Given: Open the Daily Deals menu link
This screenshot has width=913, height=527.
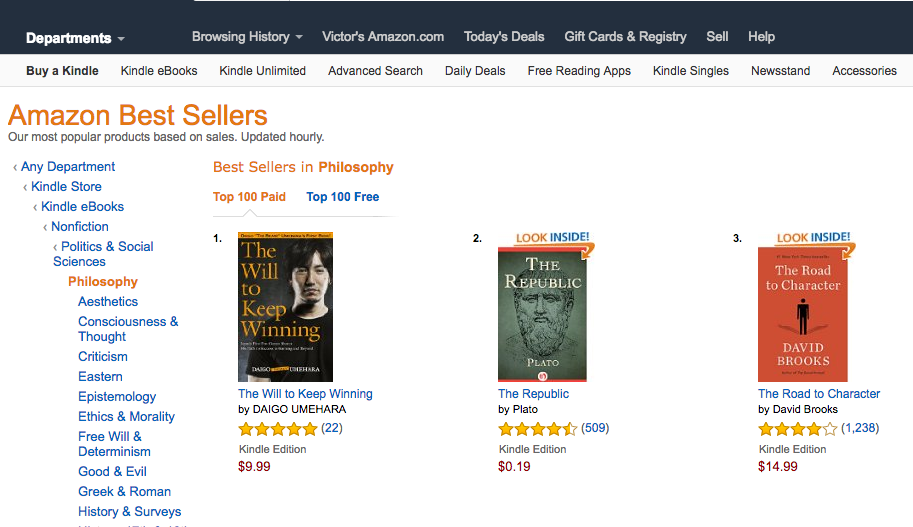Looking at the screenshot, I should [475, 71].
